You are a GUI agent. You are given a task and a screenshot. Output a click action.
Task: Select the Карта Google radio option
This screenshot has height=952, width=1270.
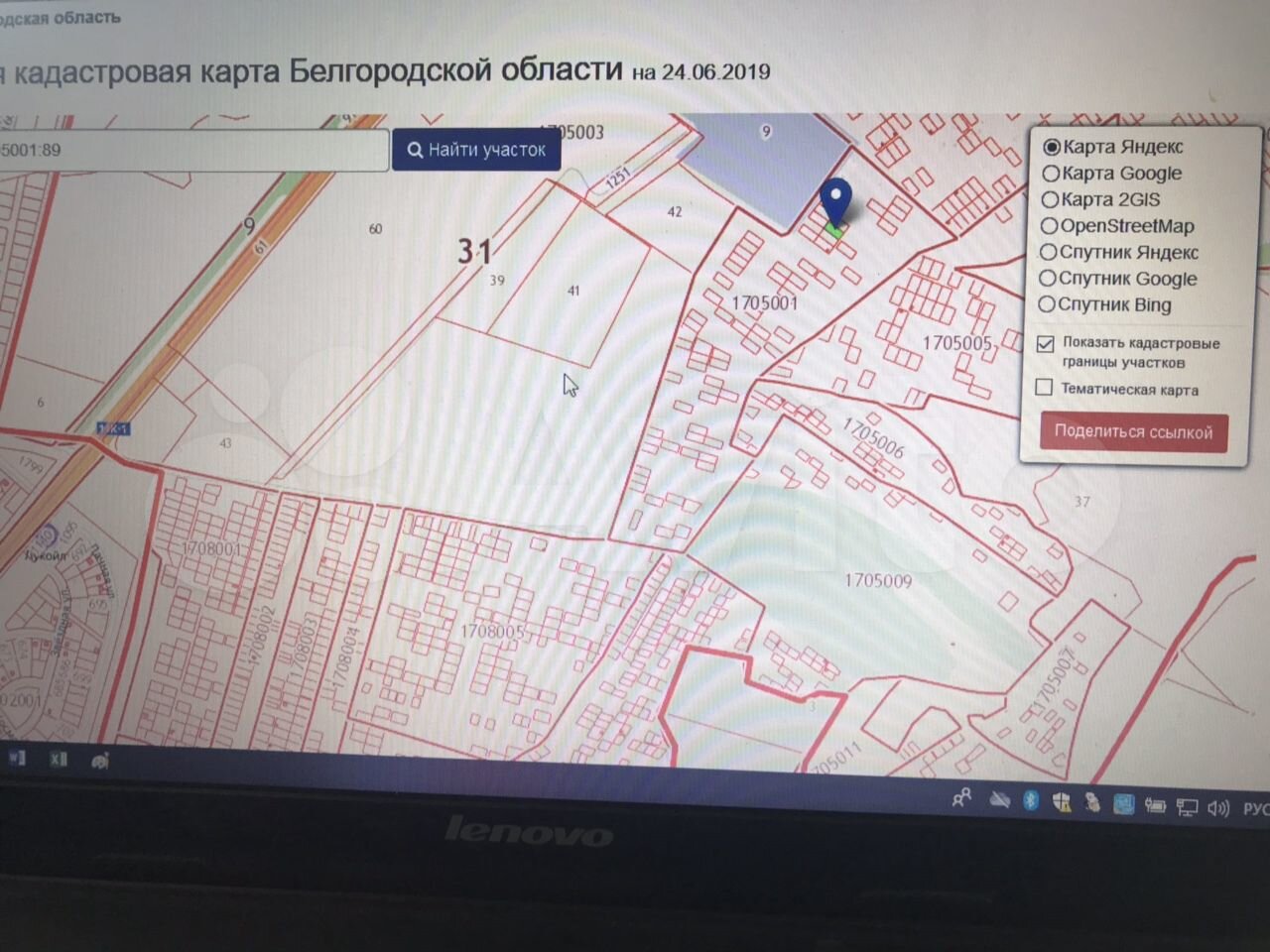[1050, 174]
